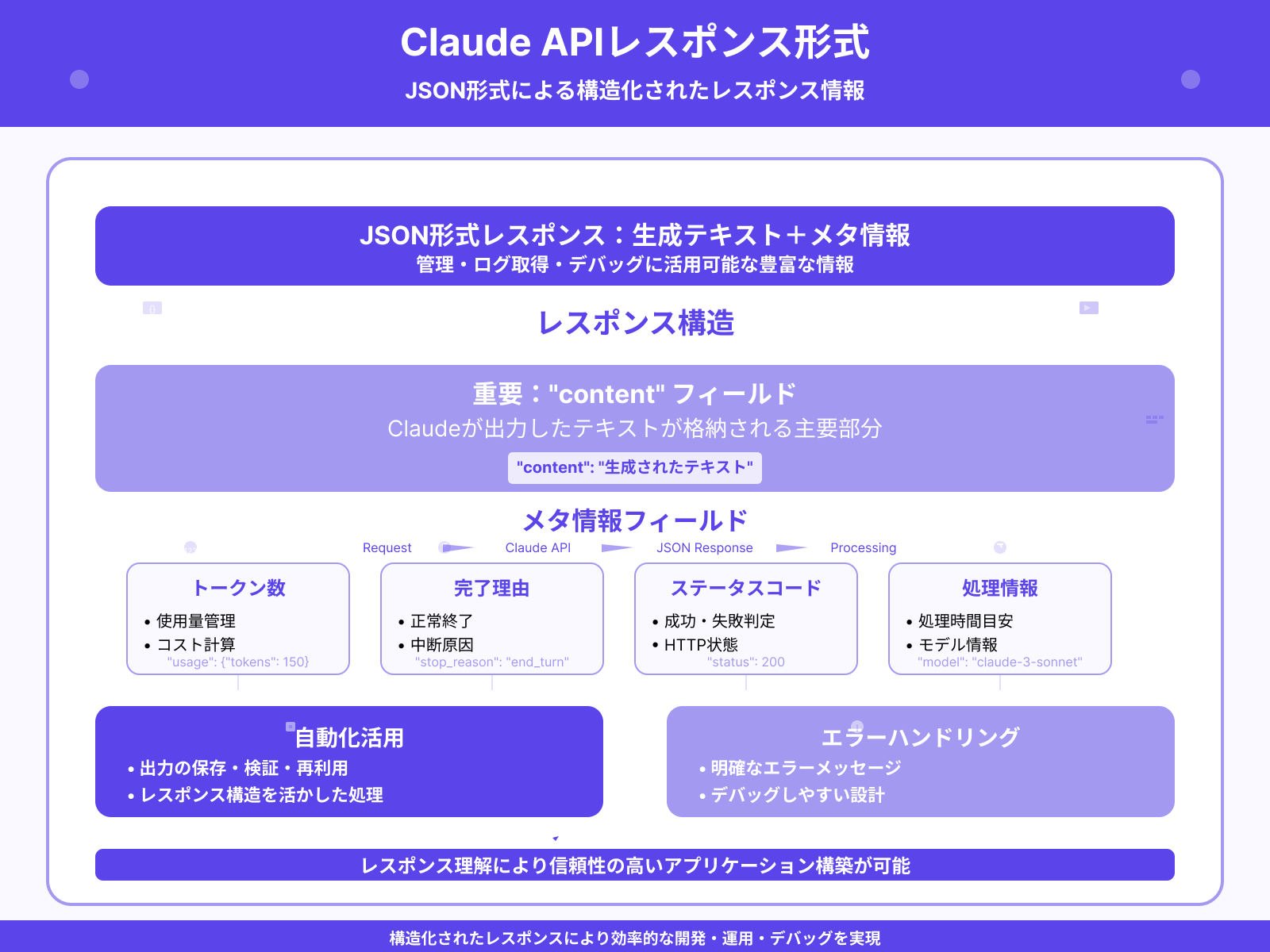This screenshot has height=952, width=1270.
Task: Select the Claude API step in the flow
Action: pyautogui.click(x=538, y=547)
